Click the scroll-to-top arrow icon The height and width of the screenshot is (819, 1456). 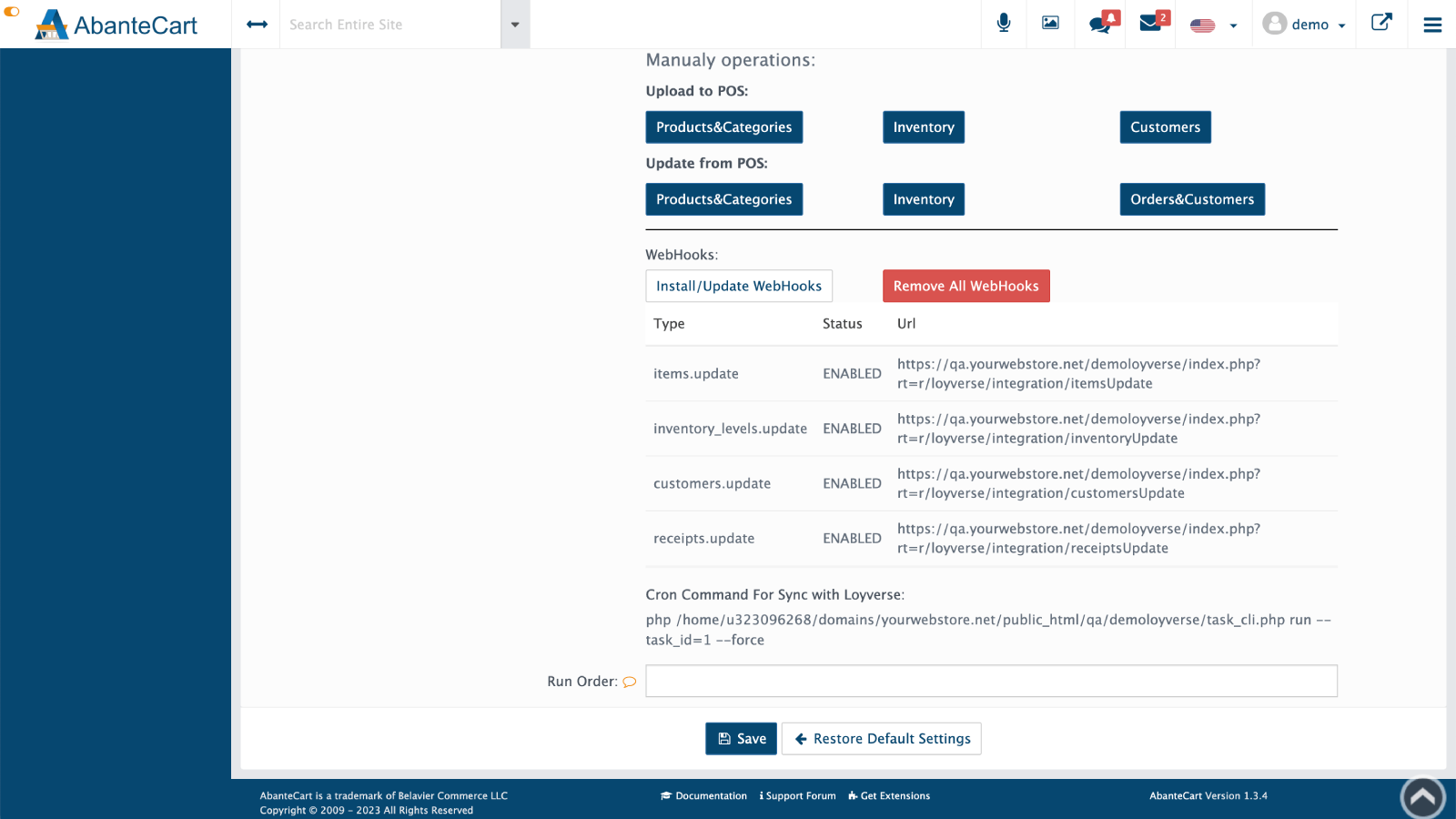coord(1422,798)
